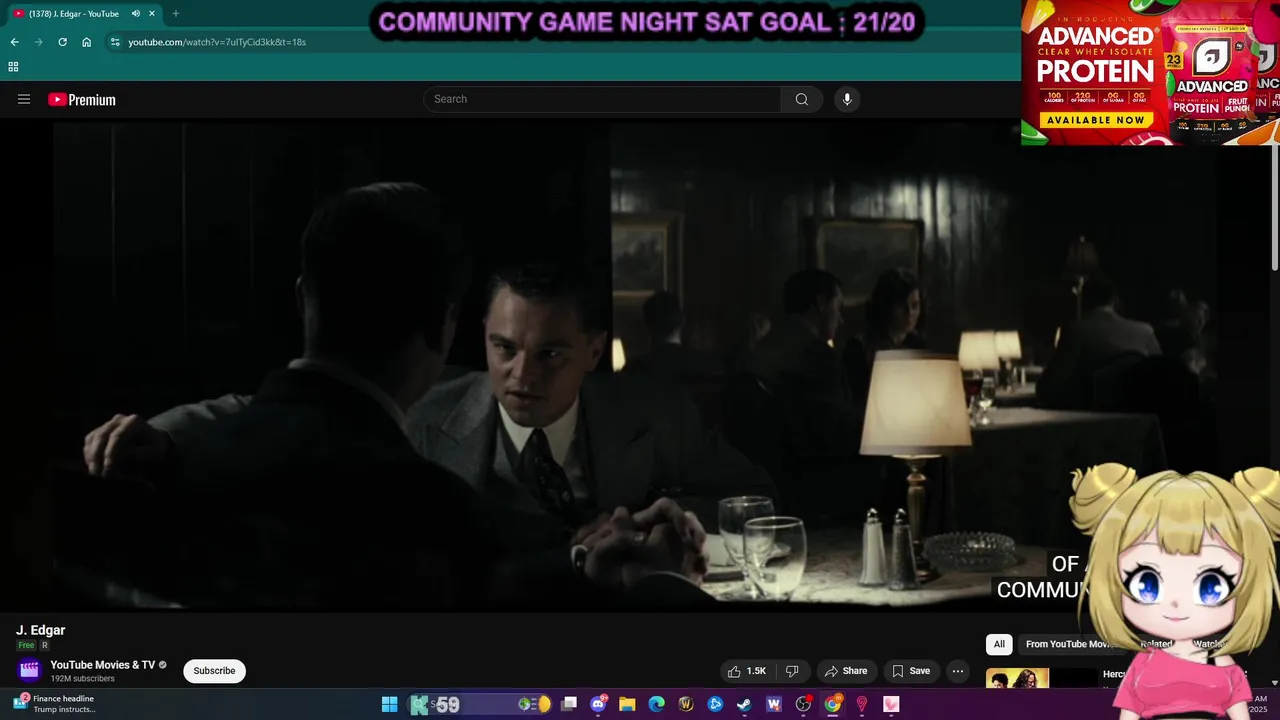Dislike the video
The image size is (1280, 720).
coord(792,671)
